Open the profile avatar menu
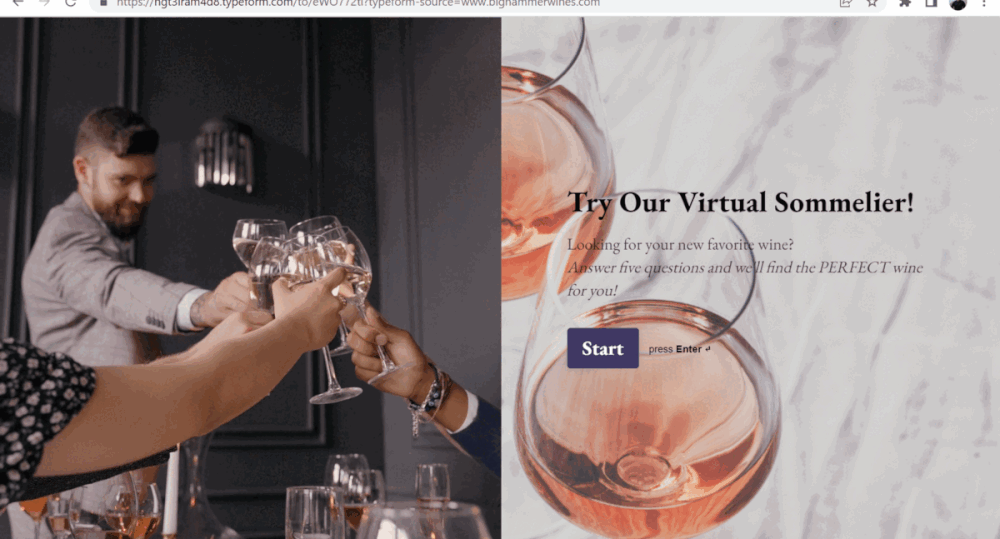This screenshot has height=539, width=1000. [x=957, y=3]
